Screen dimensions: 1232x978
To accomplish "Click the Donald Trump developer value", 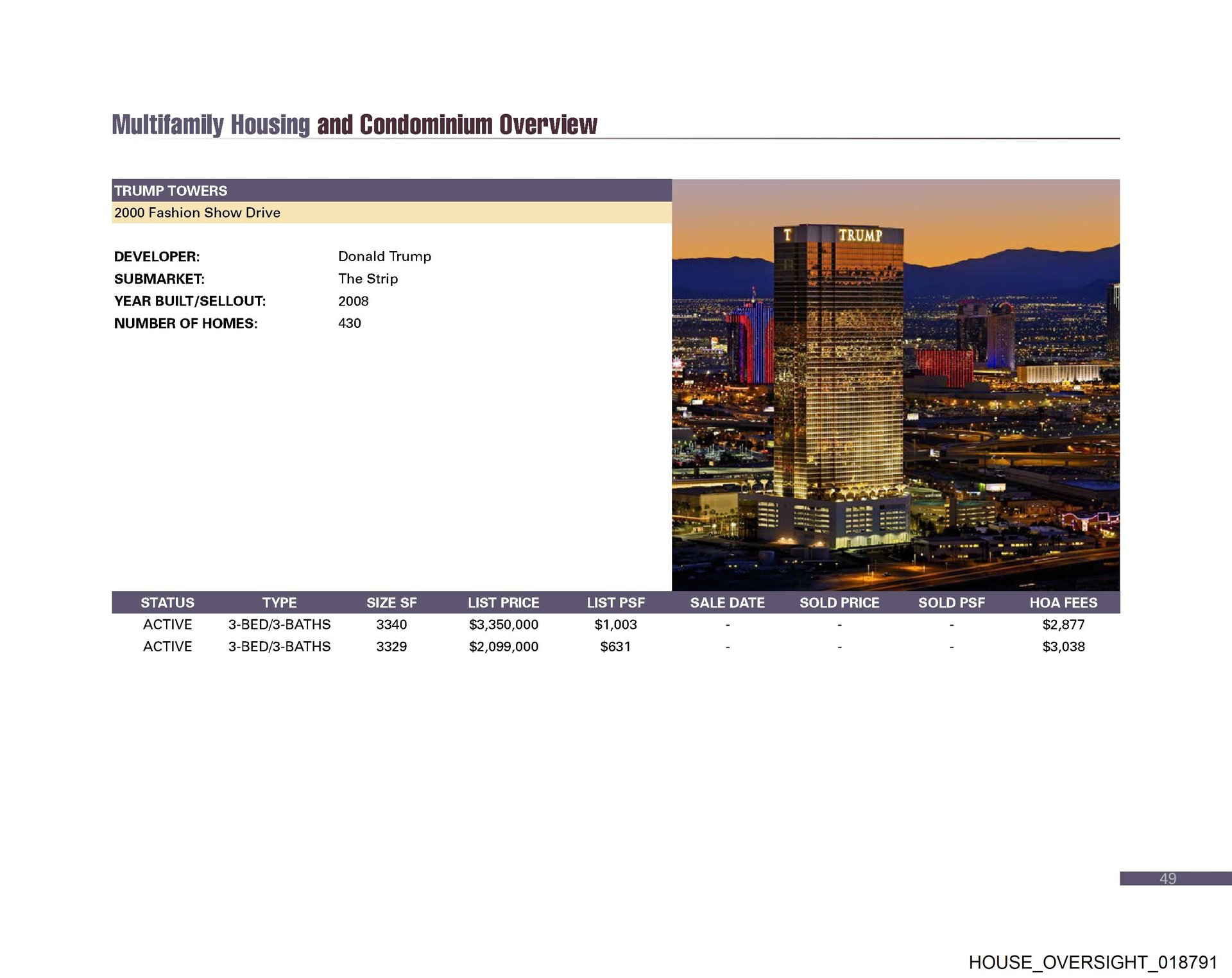I will [x=384, y=256].
